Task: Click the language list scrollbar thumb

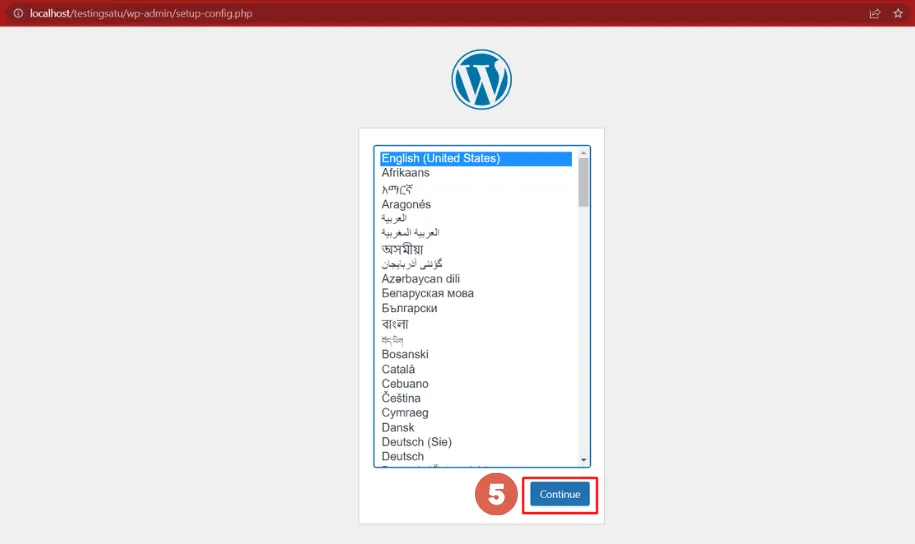Action: click(x=584, y=183)
